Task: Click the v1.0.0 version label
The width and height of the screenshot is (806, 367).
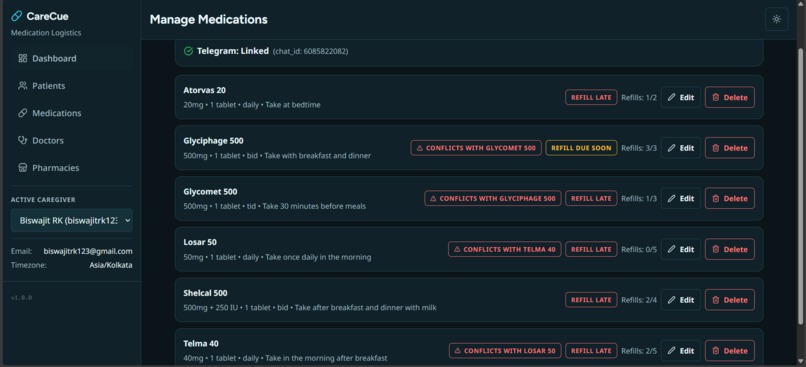Action: [x=21, y=298]
